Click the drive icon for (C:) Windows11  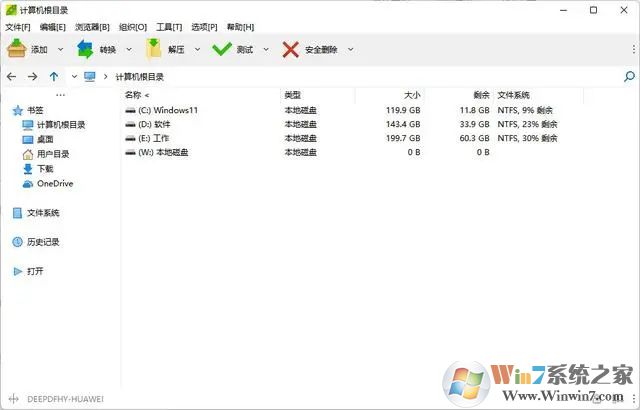pos(130,110)
